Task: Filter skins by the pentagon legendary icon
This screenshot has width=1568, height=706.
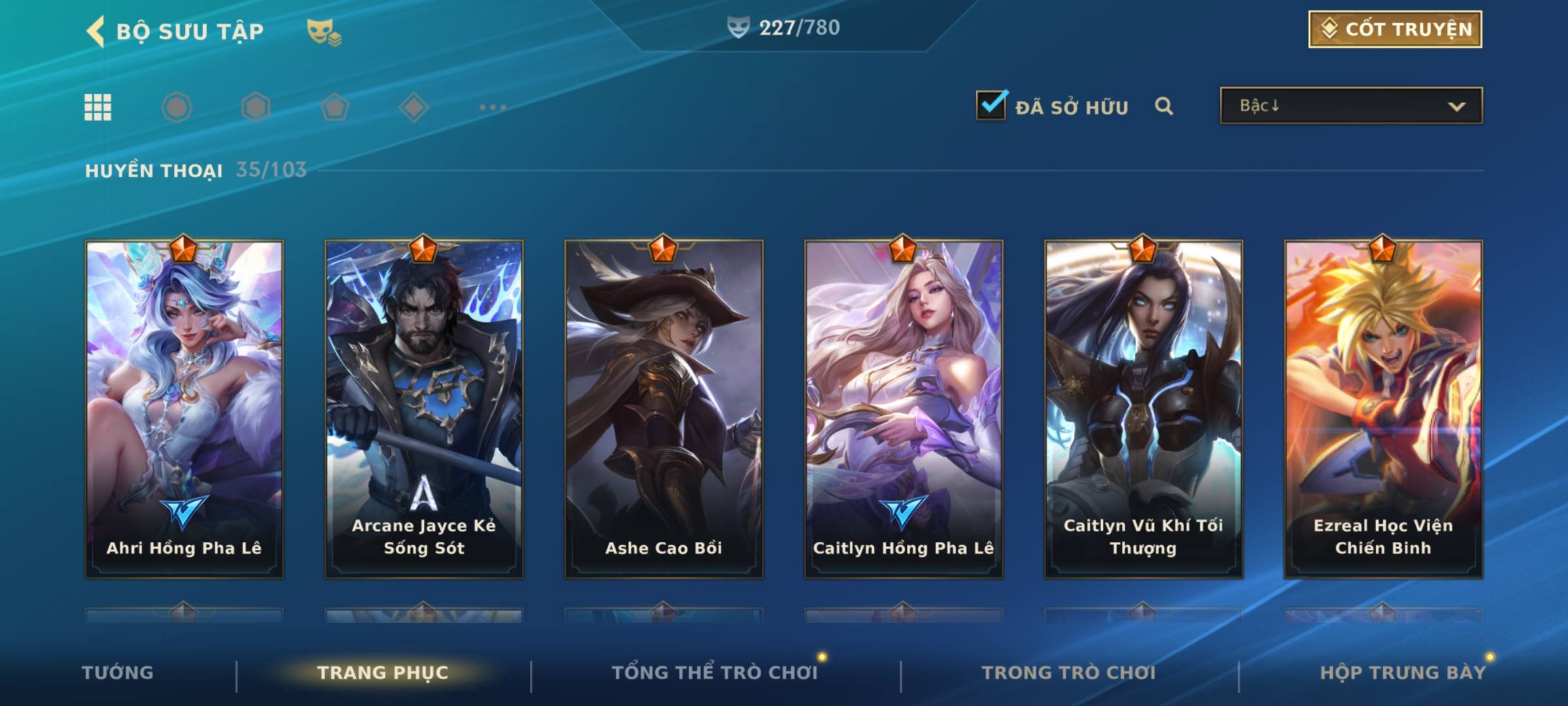Action: click(x=335, y=107)
